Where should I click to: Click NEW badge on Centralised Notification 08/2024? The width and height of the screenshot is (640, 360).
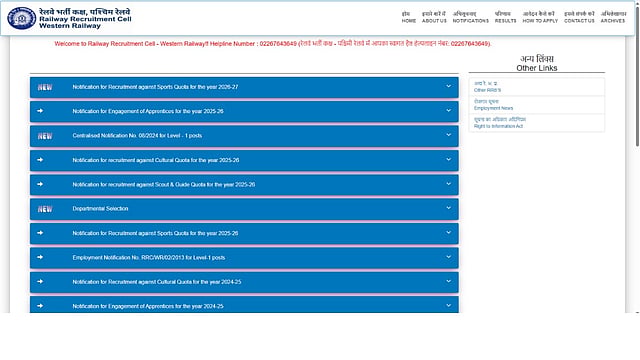coord(45,136)
